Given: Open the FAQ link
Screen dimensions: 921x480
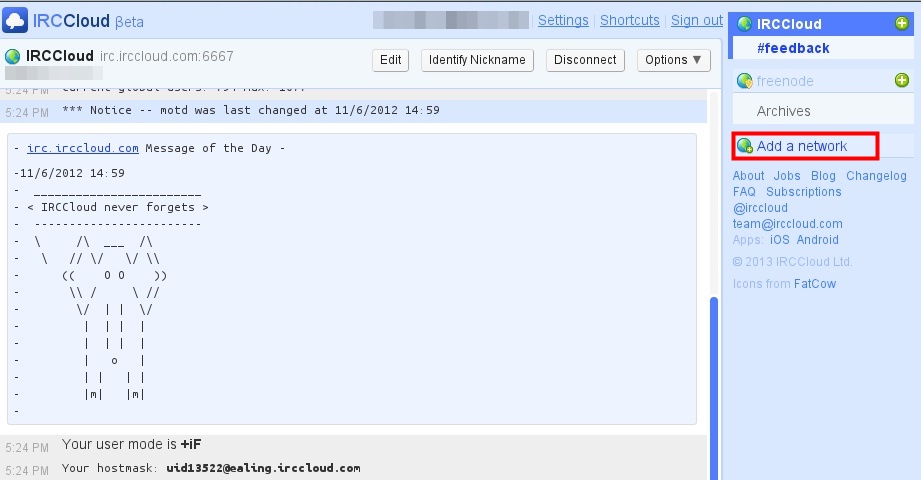Looking at the screenshot, I should point(744,192).
